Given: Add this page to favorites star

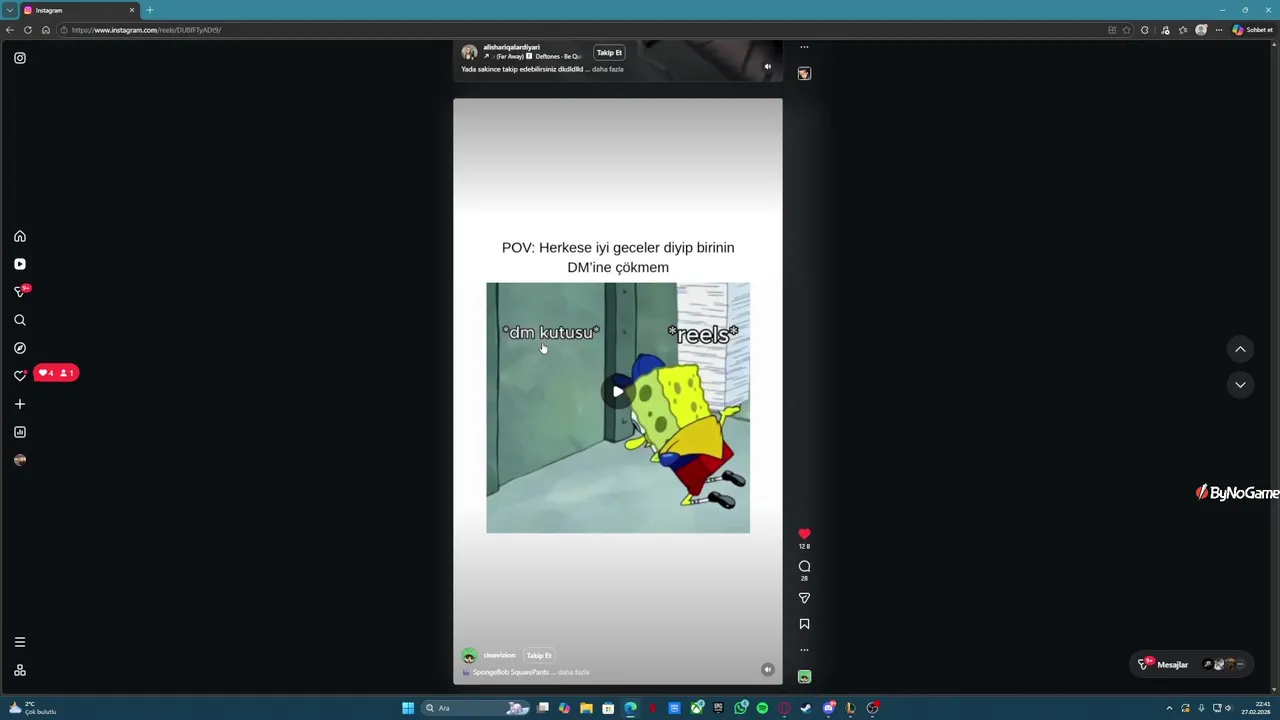Looking at the screenshot, I should 1127,30.
